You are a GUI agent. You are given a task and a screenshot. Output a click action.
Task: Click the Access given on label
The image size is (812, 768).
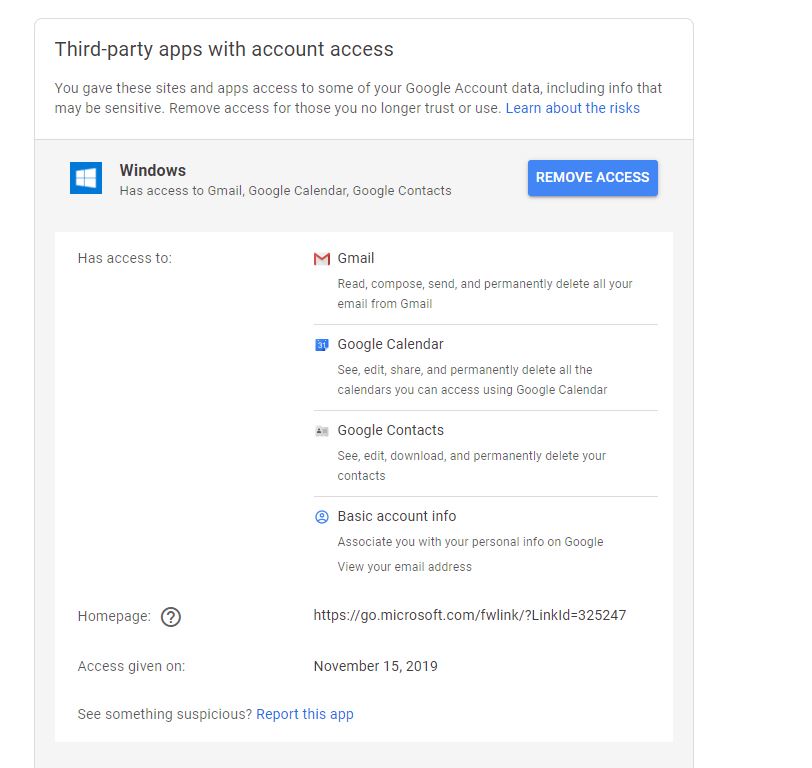coord(131,666)
